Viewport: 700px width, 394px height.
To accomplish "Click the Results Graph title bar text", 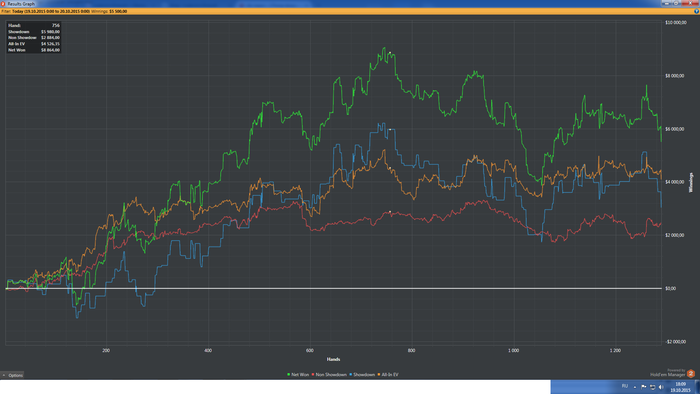I will point(21,4).
